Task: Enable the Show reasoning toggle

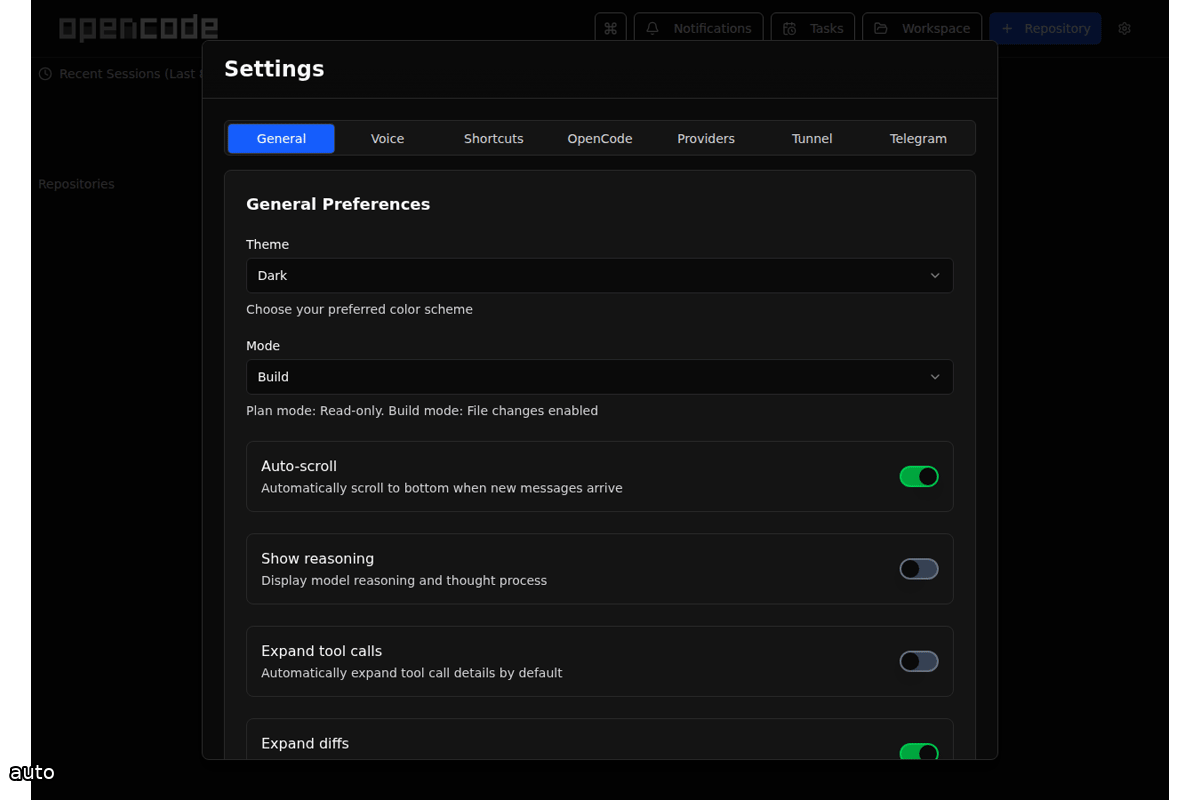Action: 919,568
